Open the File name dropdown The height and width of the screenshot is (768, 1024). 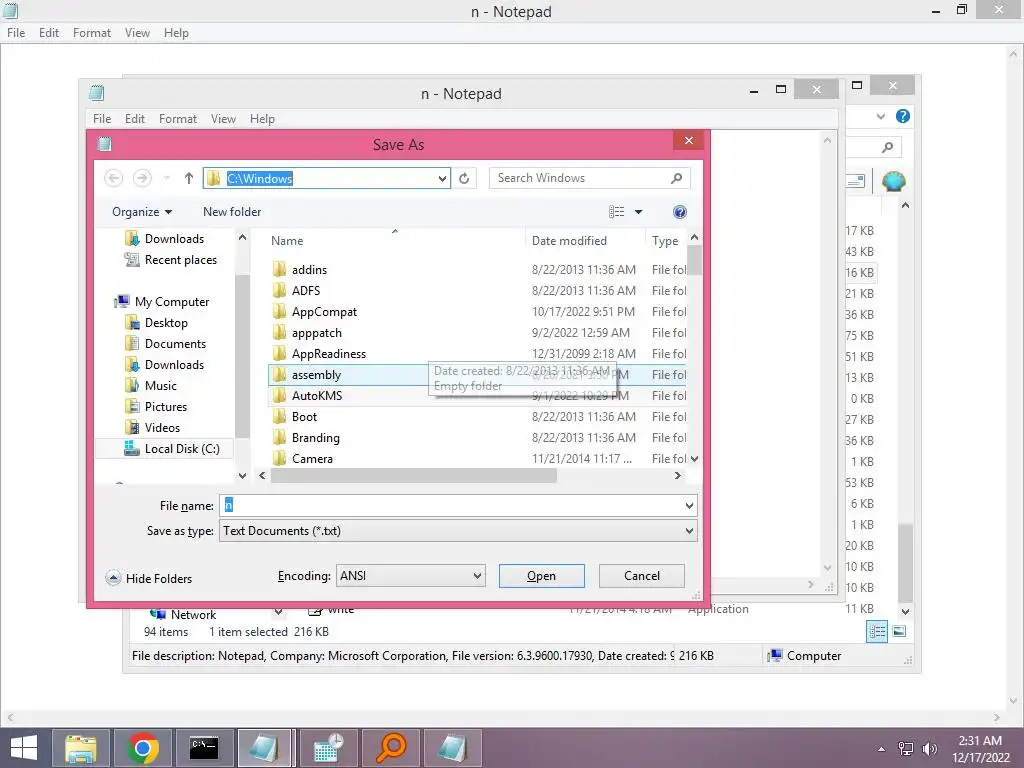point(689,505)
